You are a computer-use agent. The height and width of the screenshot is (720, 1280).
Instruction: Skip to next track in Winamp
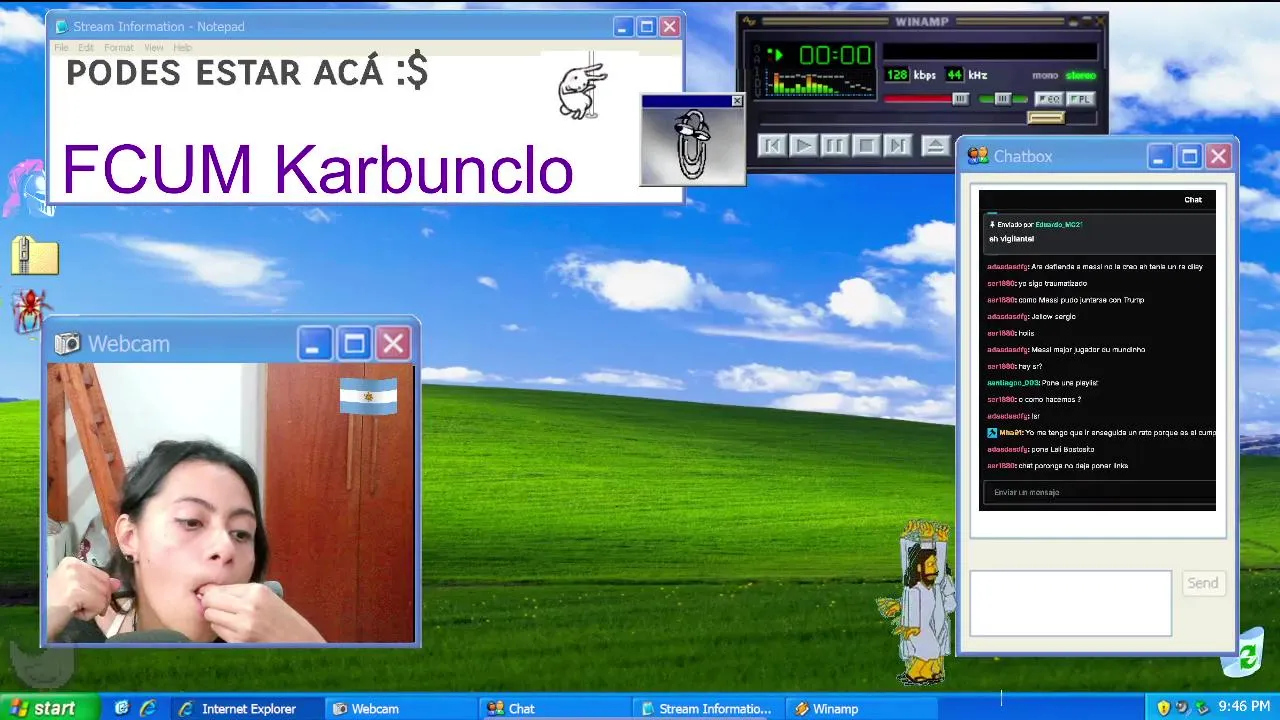[x=898, y=146]
